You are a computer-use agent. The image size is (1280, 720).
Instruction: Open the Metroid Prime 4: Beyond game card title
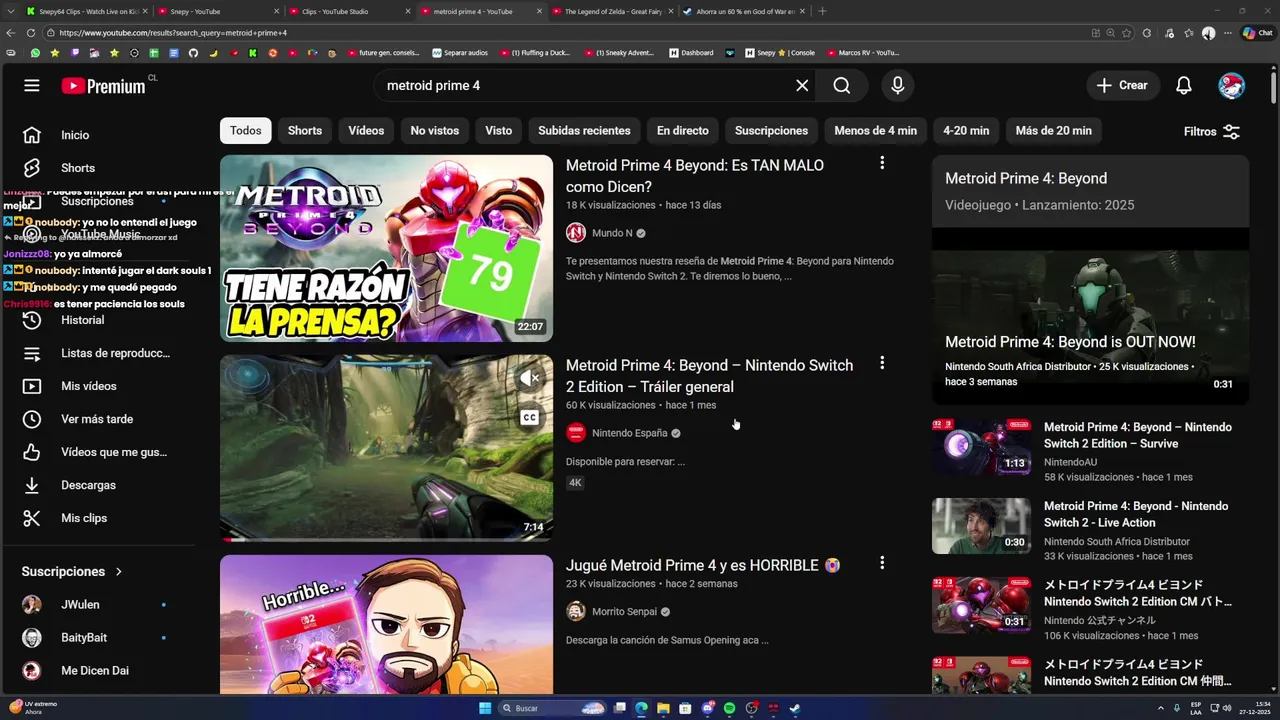point(1026,179)
